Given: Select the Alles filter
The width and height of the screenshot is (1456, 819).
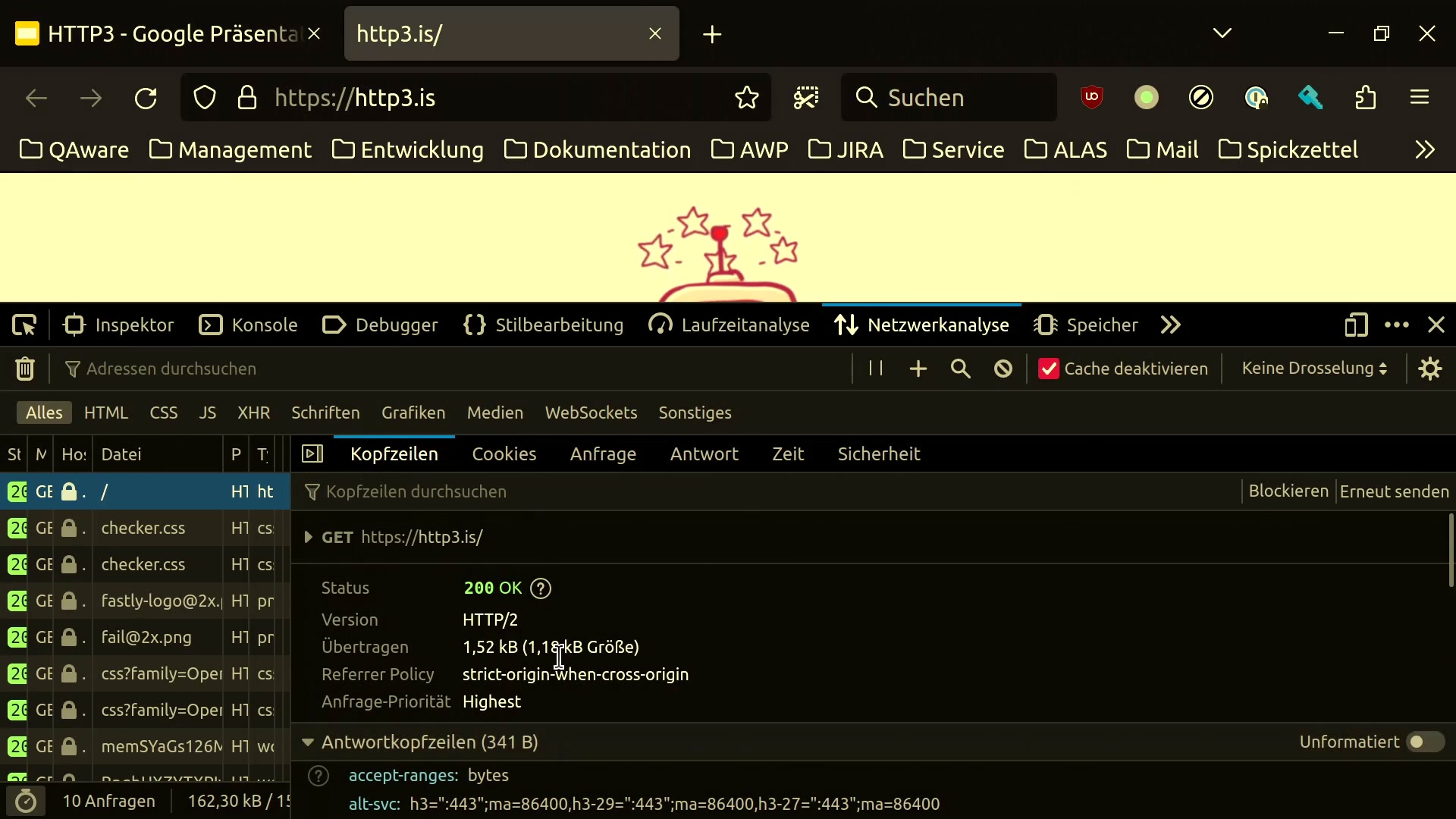Looking at the screenshot, I should click(44, 413).
